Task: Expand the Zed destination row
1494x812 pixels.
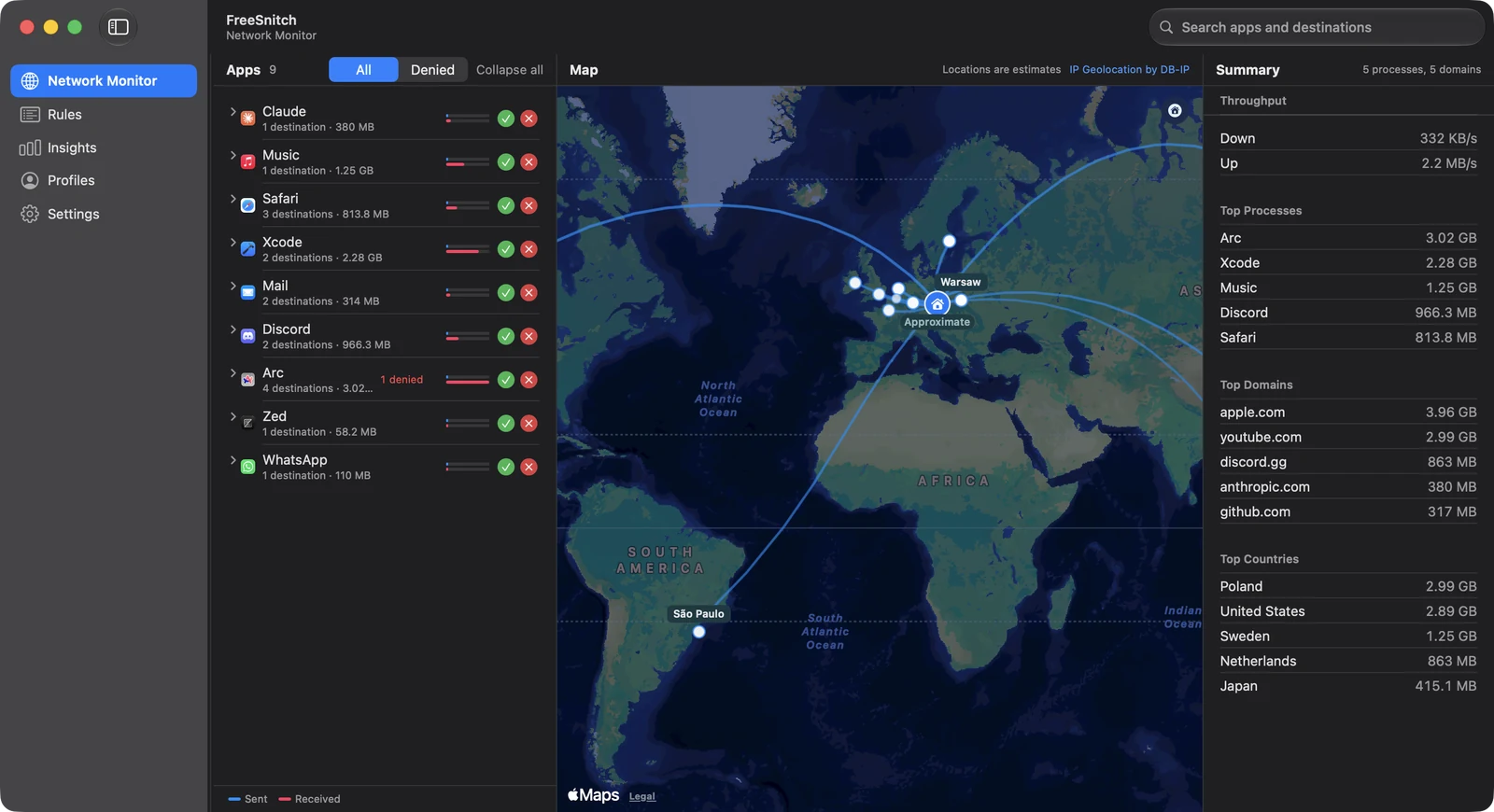Action: point(233,416)
